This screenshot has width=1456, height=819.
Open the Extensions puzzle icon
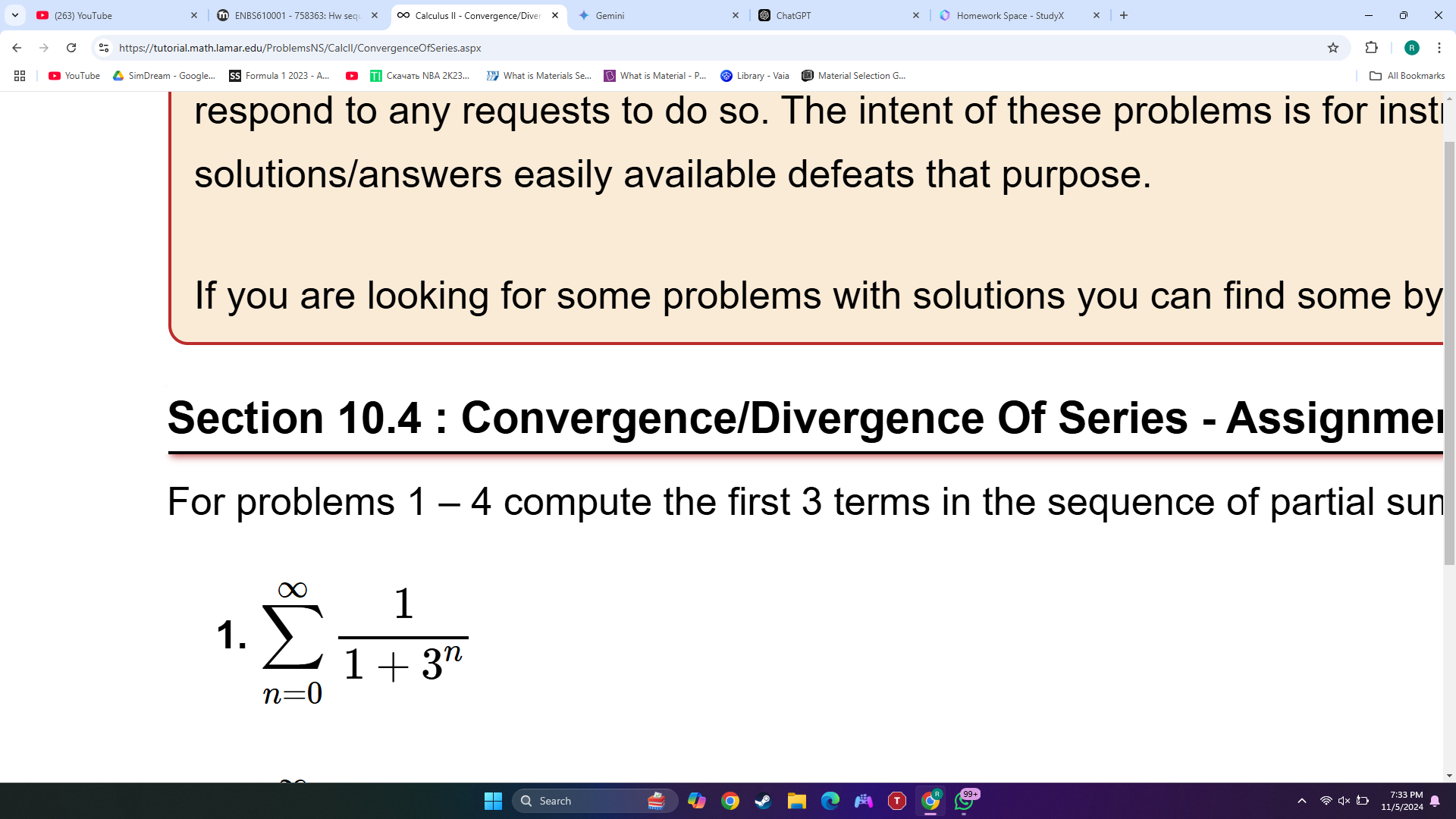[x=1371, y=48]
